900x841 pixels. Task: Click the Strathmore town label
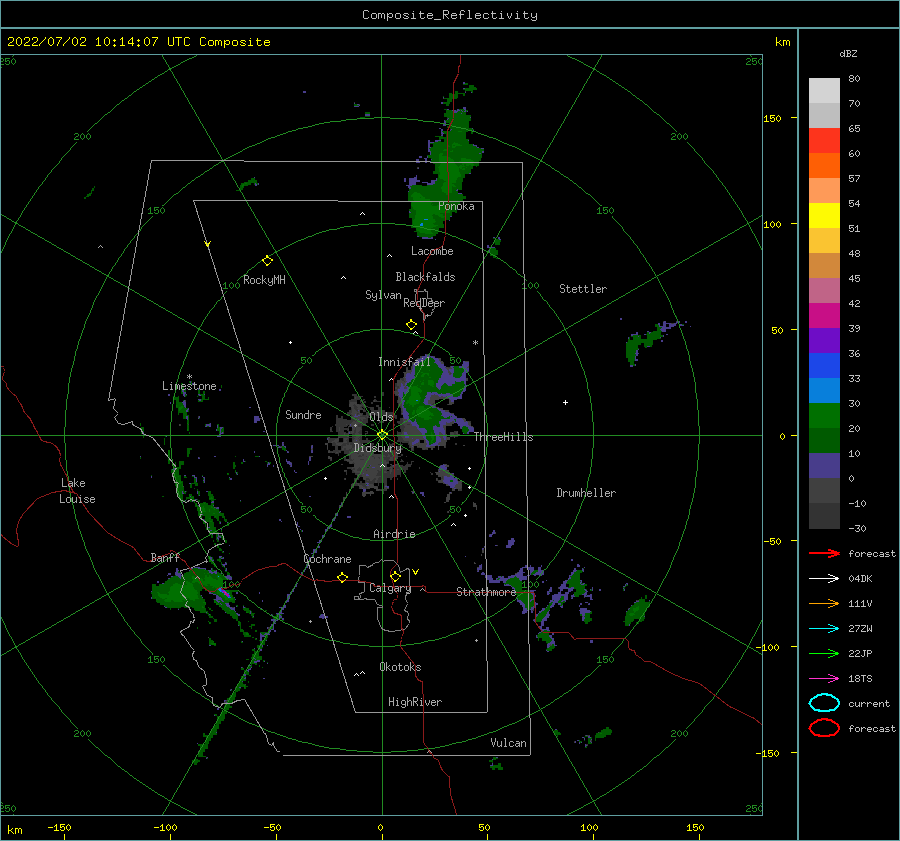[x=486, y=592]
